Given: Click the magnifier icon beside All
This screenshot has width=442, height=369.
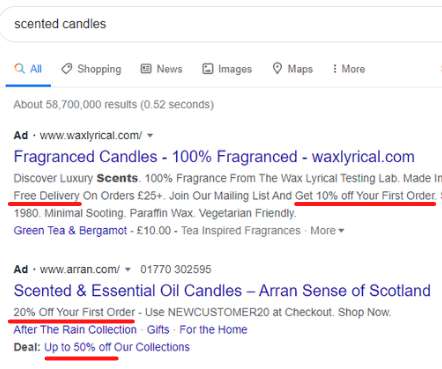Looking at the screenshot, I should tap(19, 69).
